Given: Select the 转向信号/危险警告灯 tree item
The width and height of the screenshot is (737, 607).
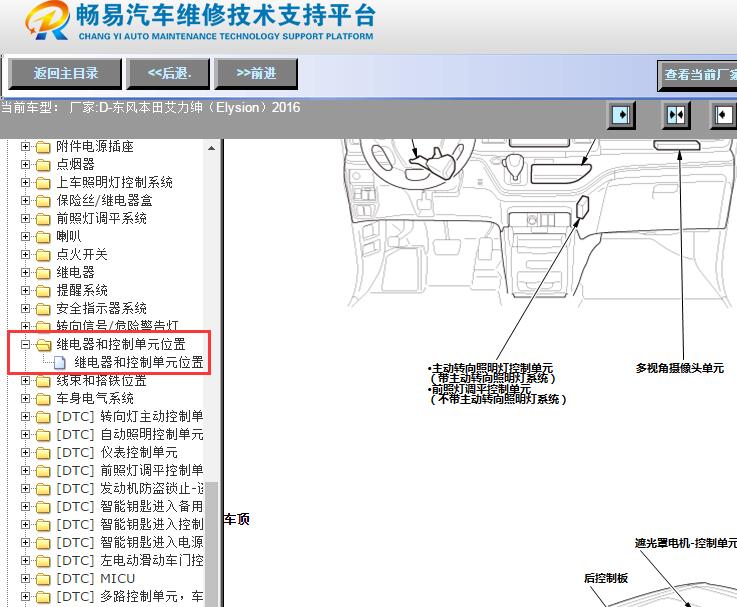Looking at the screenshot, I should [117, 325].
